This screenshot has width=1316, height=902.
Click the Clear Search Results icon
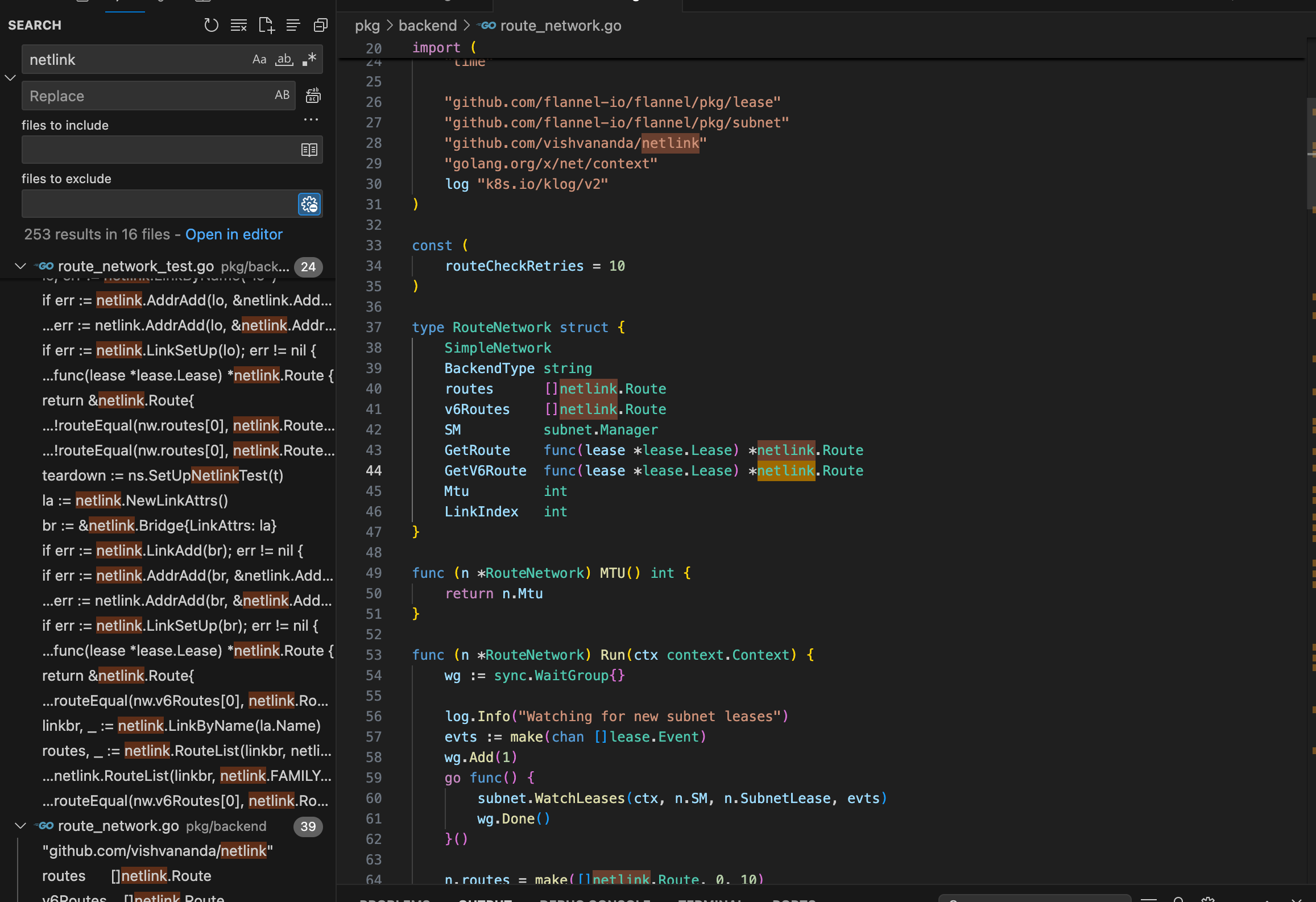point(239,25)
